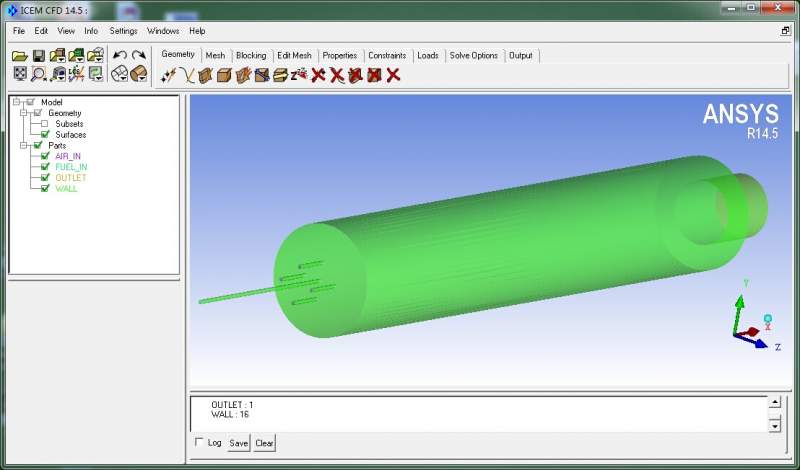Click the Save log button
The height and width of the screenshot is (470, 800).
pos(238,443)
